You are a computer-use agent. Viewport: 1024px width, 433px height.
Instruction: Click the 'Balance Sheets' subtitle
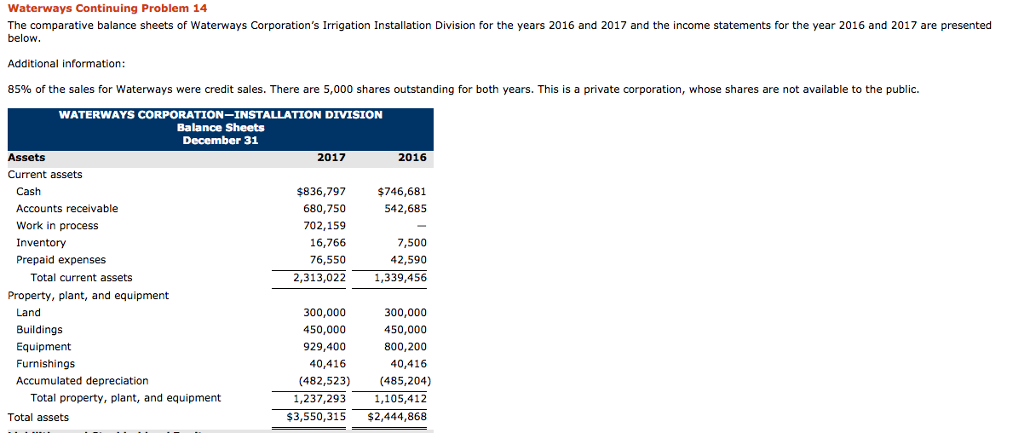coord(221,127)
